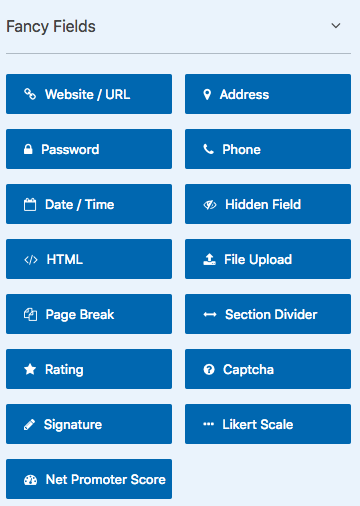
Task: Click the pencil icon on Signature
Action: (x=29, y=424)
